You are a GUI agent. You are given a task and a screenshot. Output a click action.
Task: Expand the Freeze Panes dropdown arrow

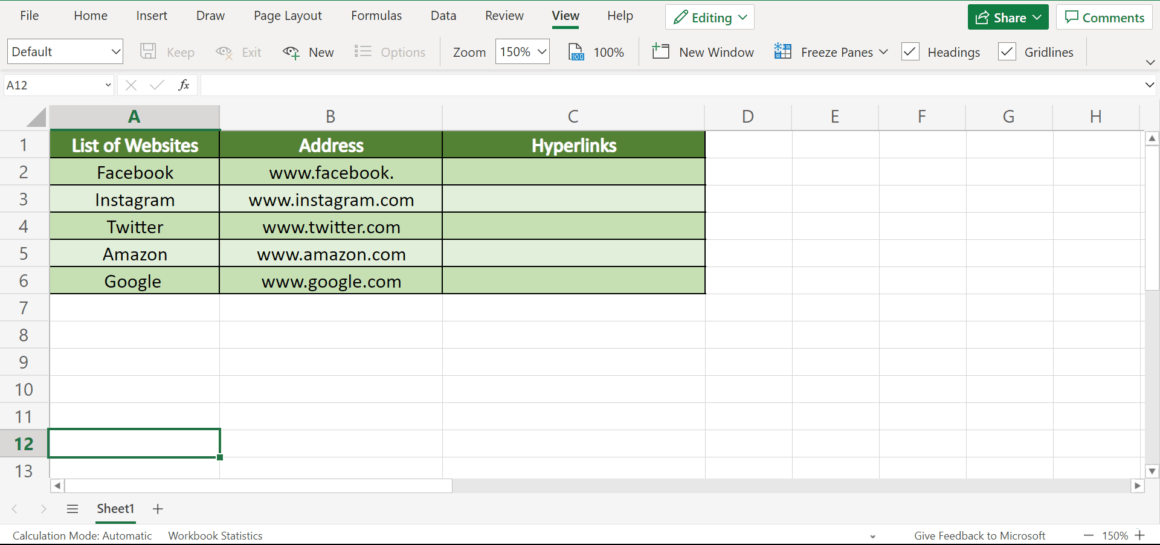(883, 53)
